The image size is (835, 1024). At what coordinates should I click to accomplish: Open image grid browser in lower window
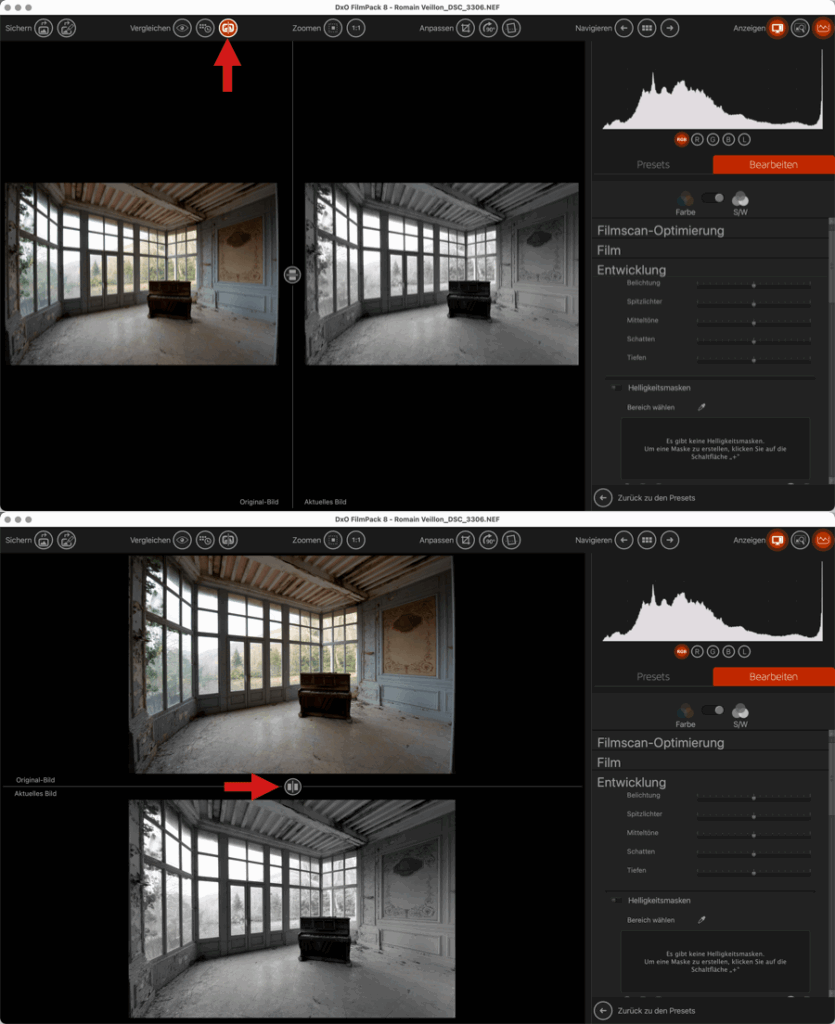[647, 540]
